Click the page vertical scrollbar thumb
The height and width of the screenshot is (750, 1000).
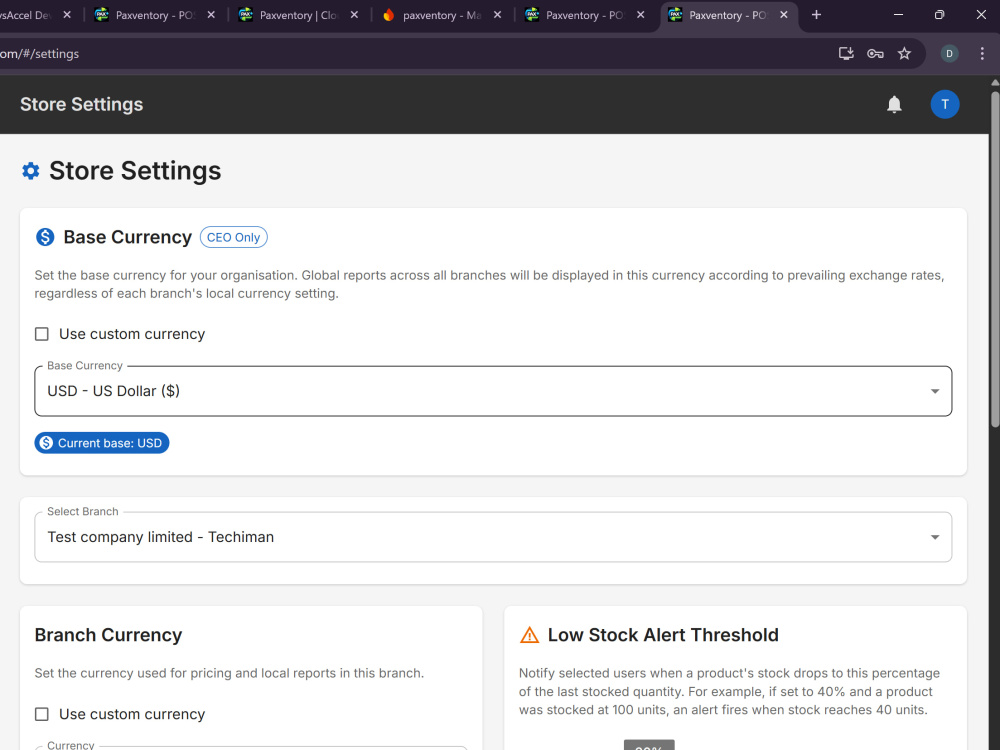pyautogui.click(x=994, y=258)
